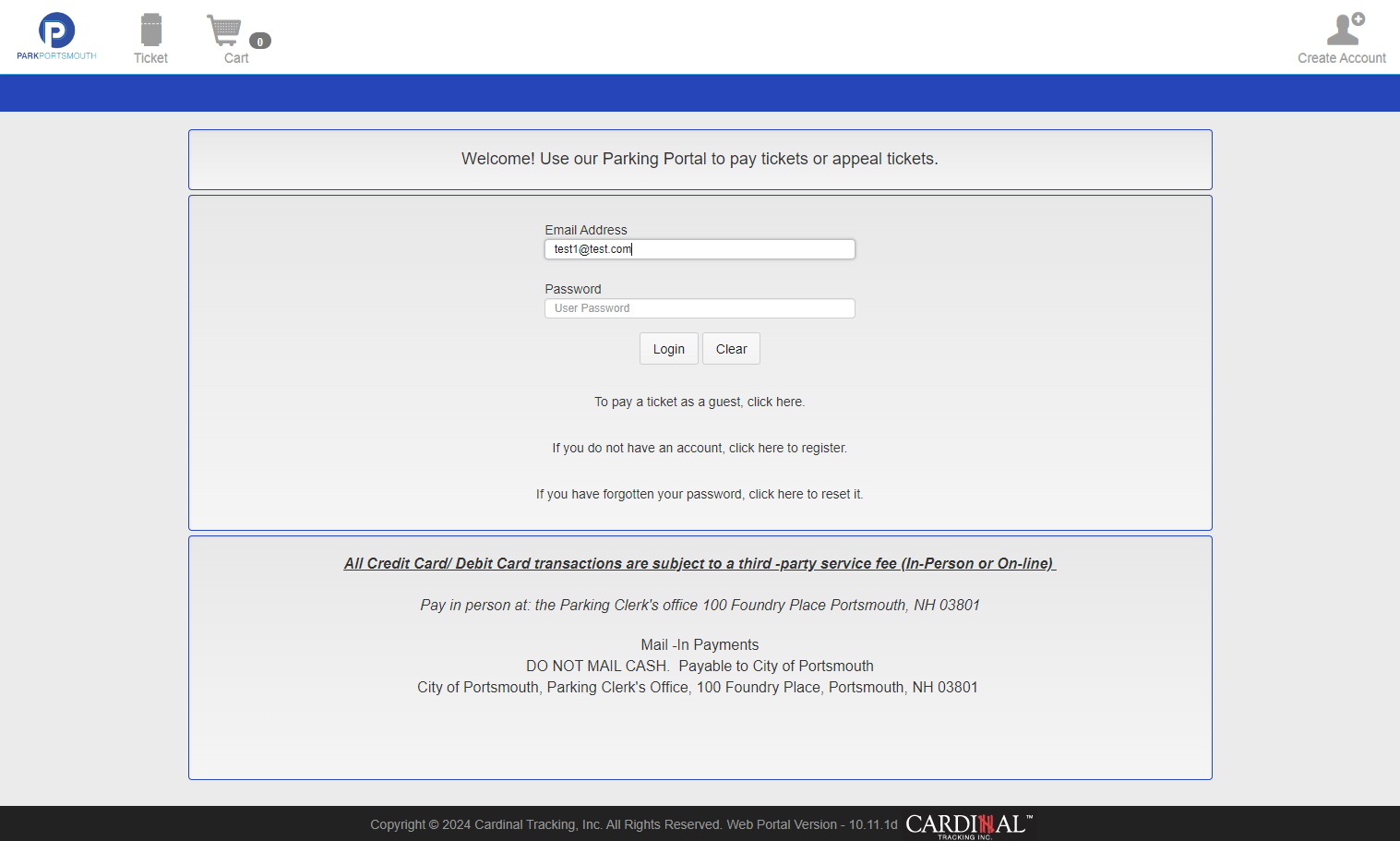
Task: Click the City of Portsmouth mailing address
Action: pyautogui.click(x=698, y=687)
